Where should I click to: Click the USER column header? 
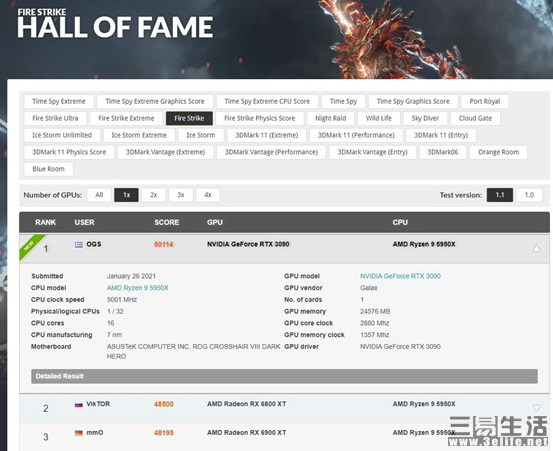click(x=84, y=223)
